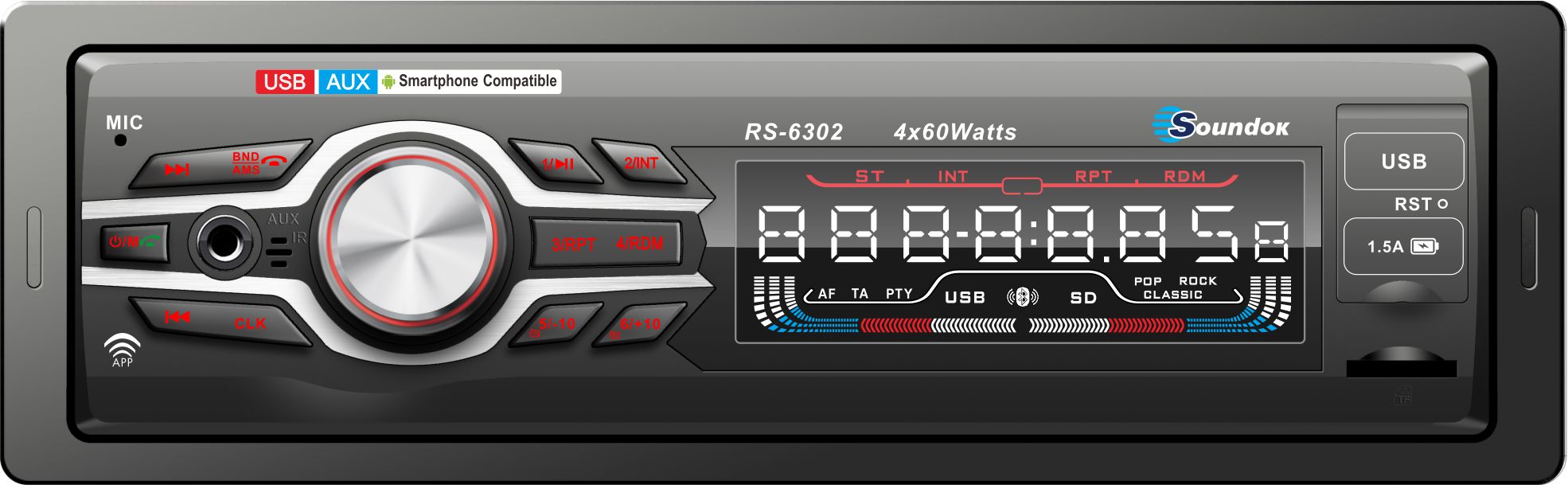The width and height of the screenshot is (1568, 485).
Task: Click the Soundok brand logo
Action: click(x=1220, y=126)
